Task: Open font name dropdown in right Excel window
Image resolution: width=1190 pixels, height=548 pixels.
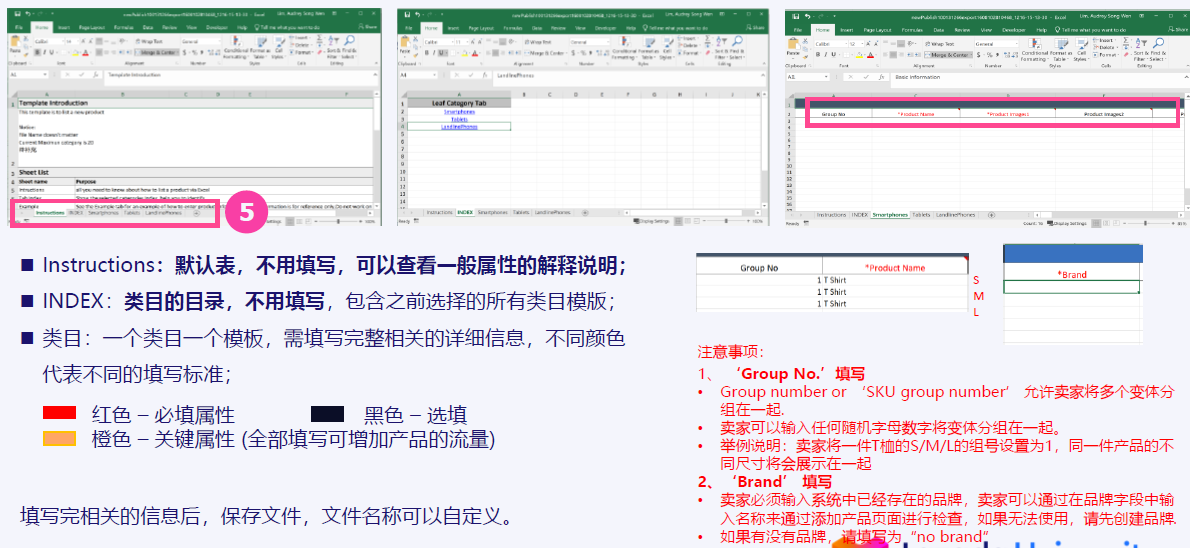Action: coord(846,44)
